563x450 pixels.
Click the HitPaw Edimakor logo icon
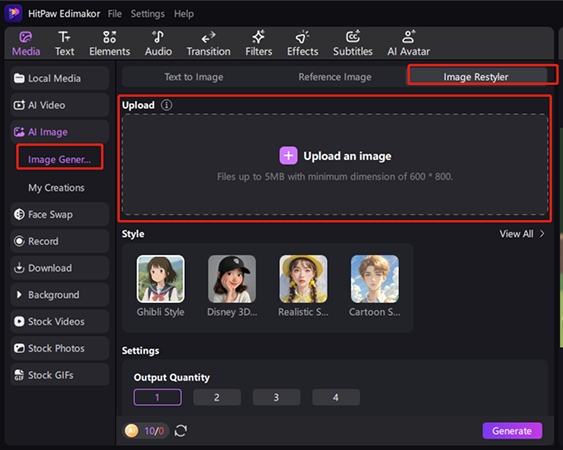coord(14,13)
